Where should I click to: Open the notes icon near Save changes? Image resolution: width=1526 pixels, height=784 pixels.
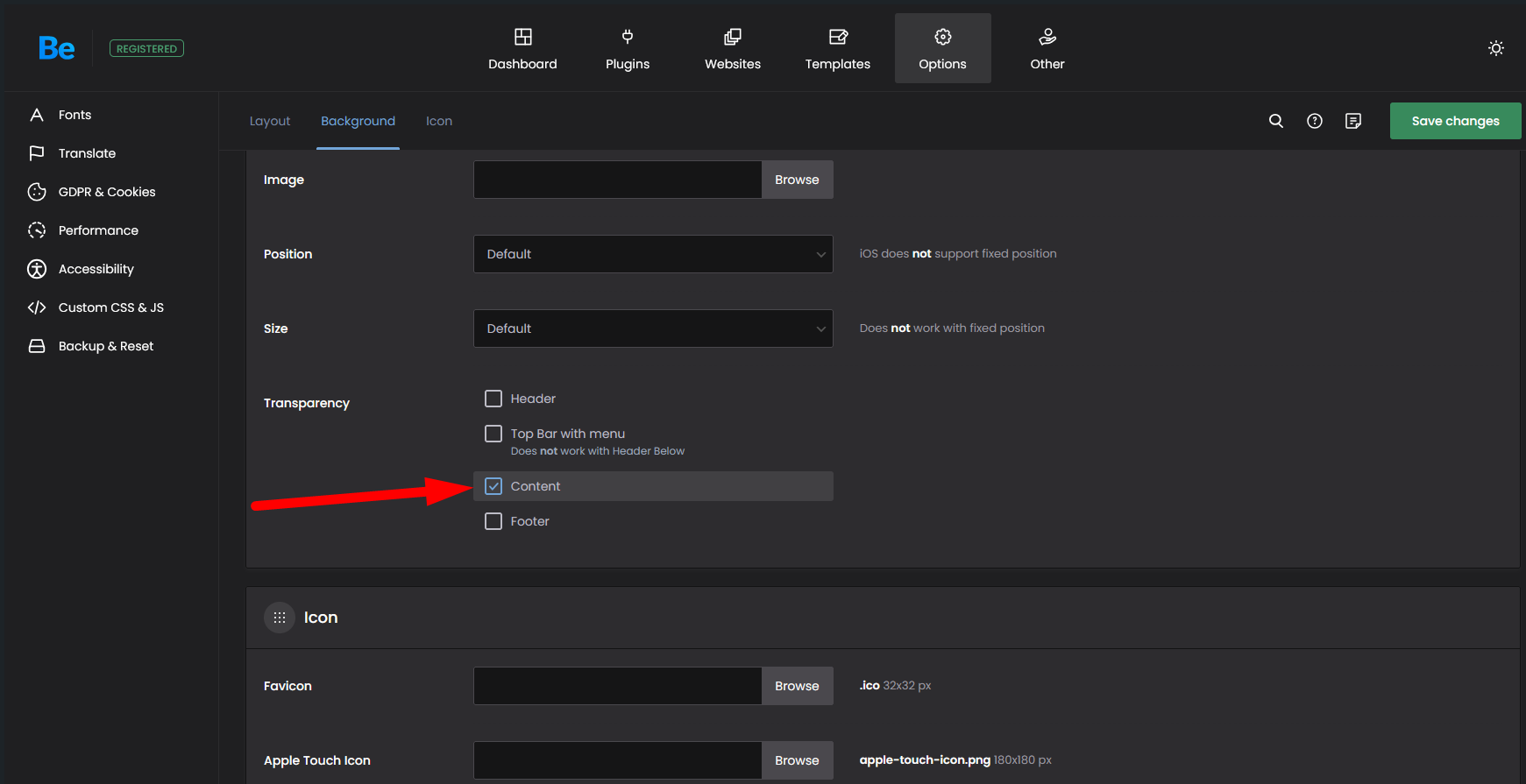tap(1353, 121)
